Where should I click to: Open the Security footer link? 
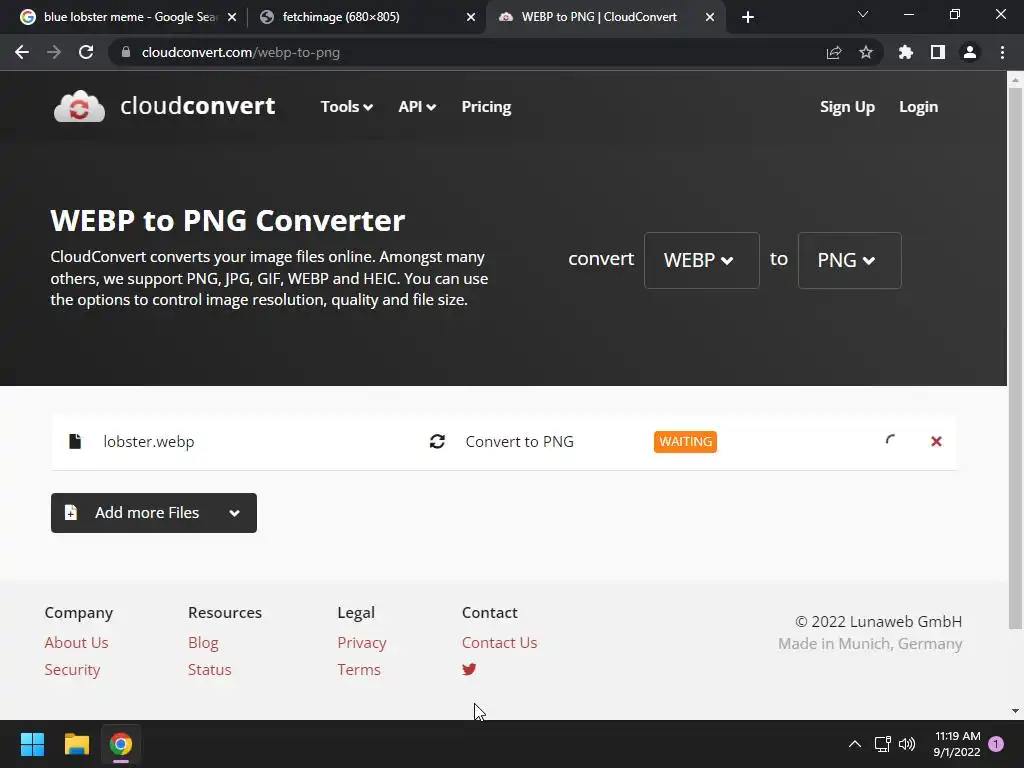click(x=72, y=669)
